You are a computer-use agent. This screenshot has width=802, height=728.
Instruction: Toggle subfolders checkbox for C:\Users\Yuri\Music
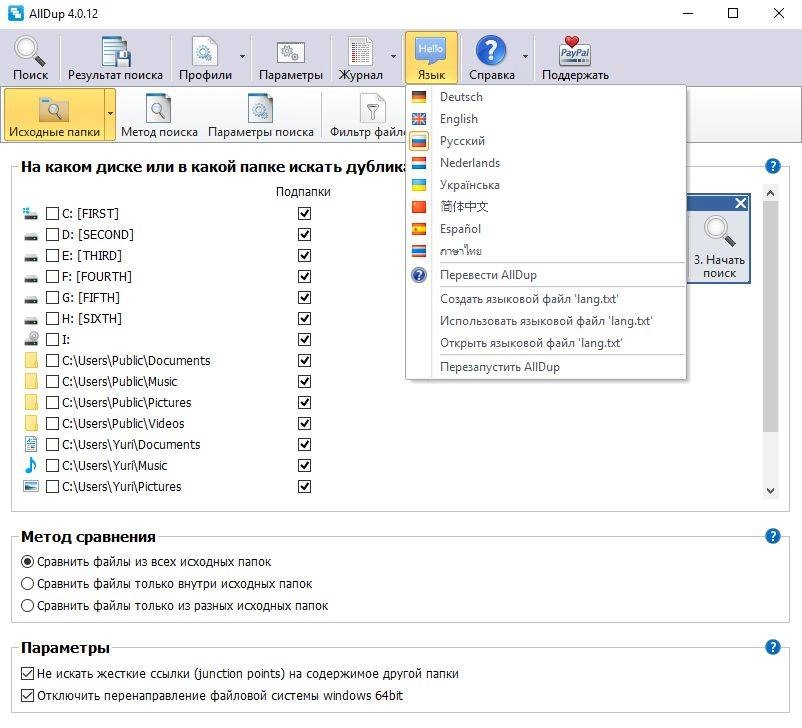tap(304, 465)
